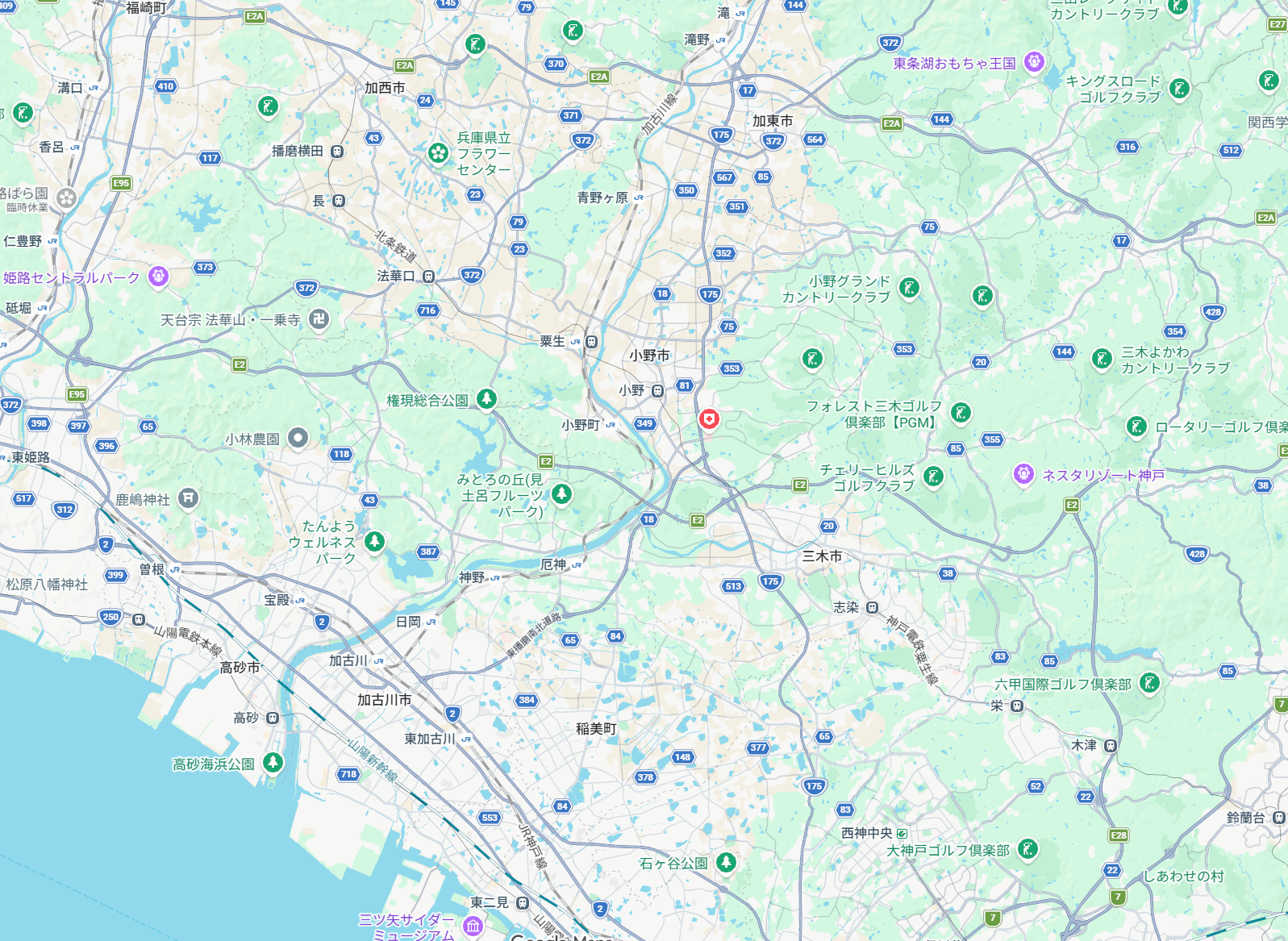Open the 西神中央 subway station icon
The height and width of the screenshot is (941, 1288).
pos(902,833)
